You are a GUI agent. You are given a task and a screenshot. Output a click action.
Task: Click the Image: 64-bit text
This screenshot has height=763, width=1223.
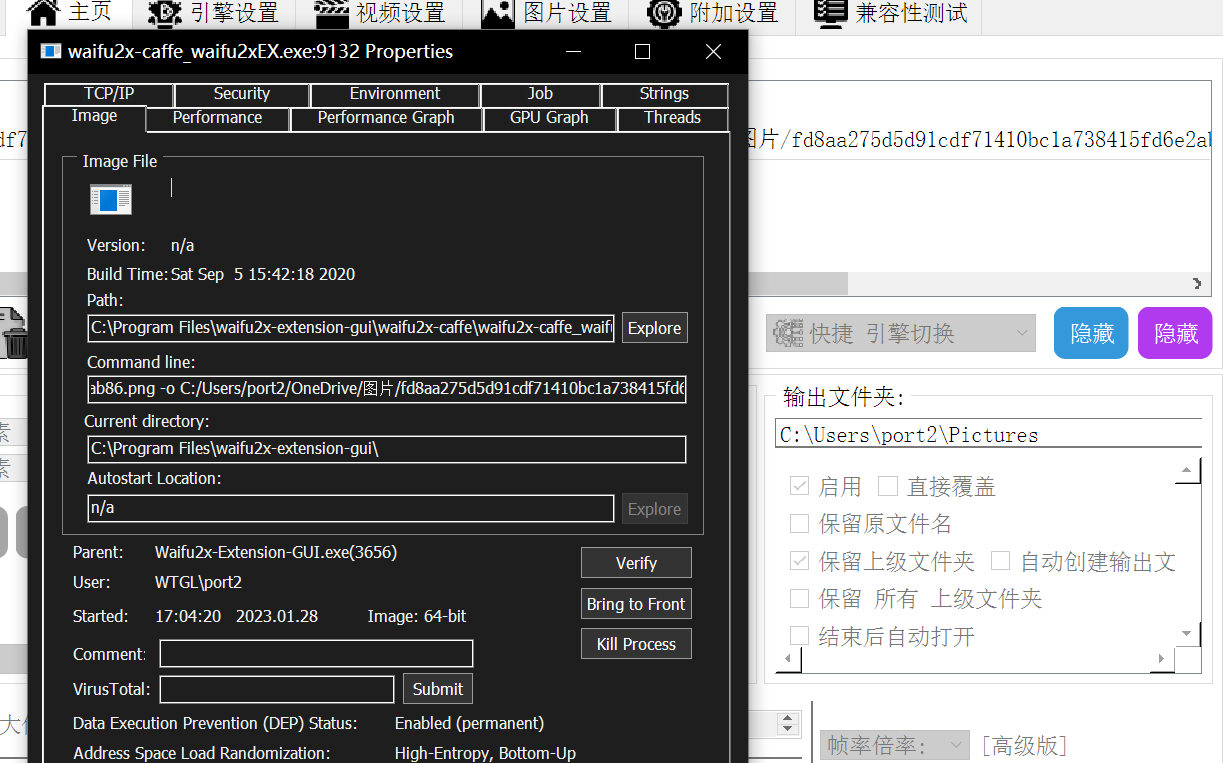(417, 616)
